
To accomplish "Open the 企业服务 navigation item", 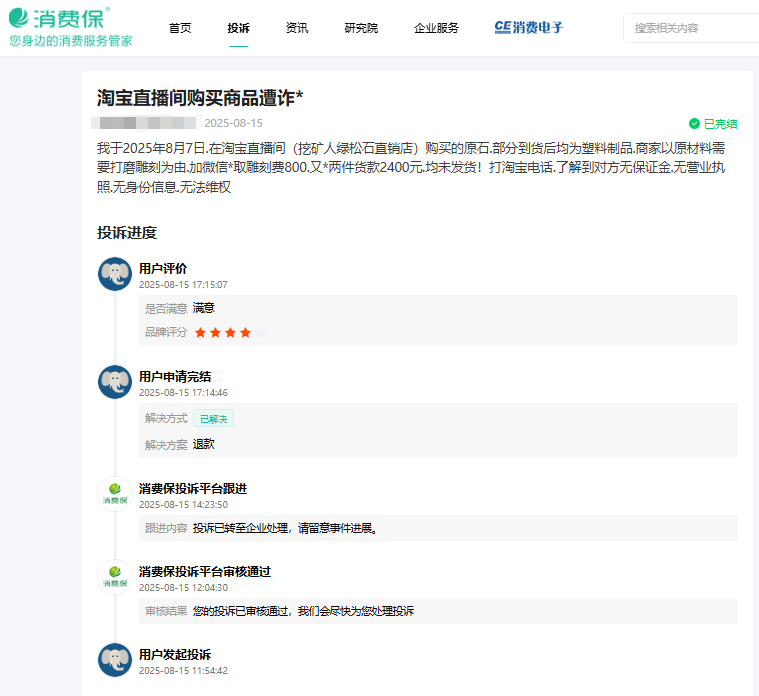I will click(436, 28).
